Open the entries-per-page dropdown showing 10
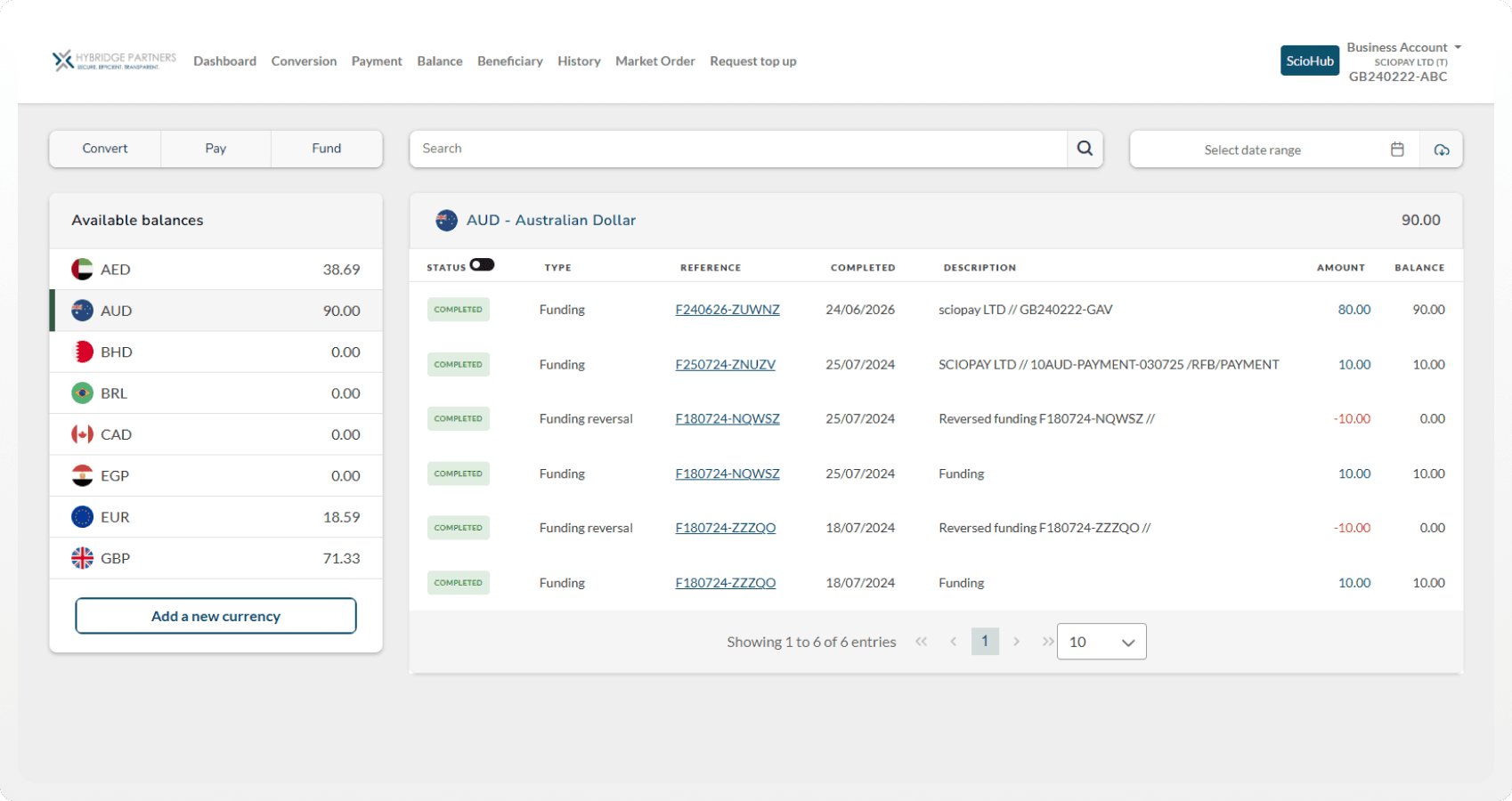Viewport: 1512px width, 801px height. click(1101, 642)
